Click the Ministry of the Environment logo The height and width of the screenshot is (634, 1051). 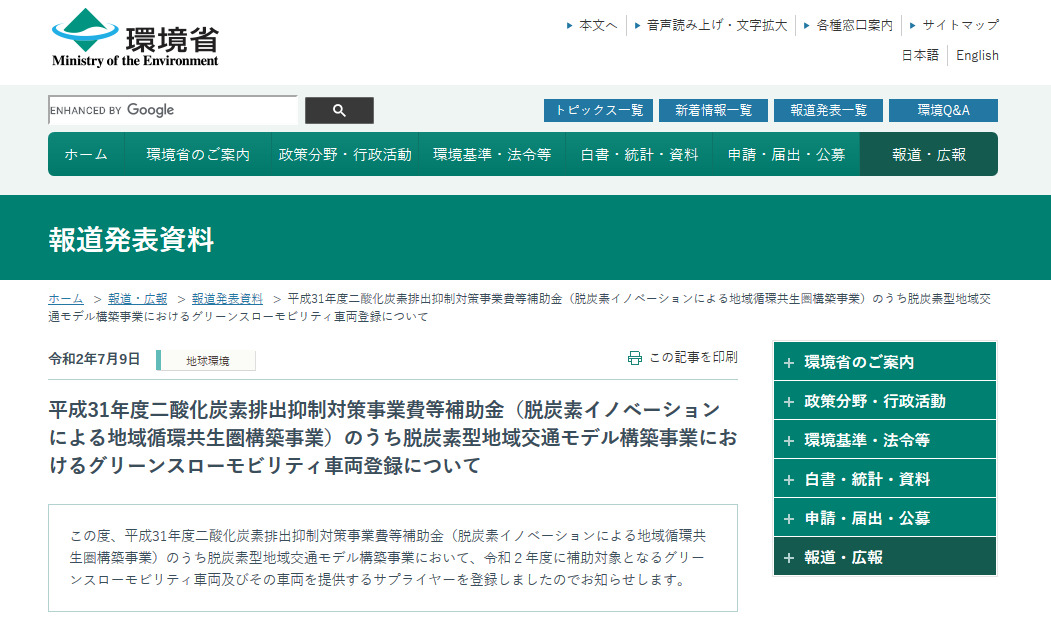pos(135,38)
